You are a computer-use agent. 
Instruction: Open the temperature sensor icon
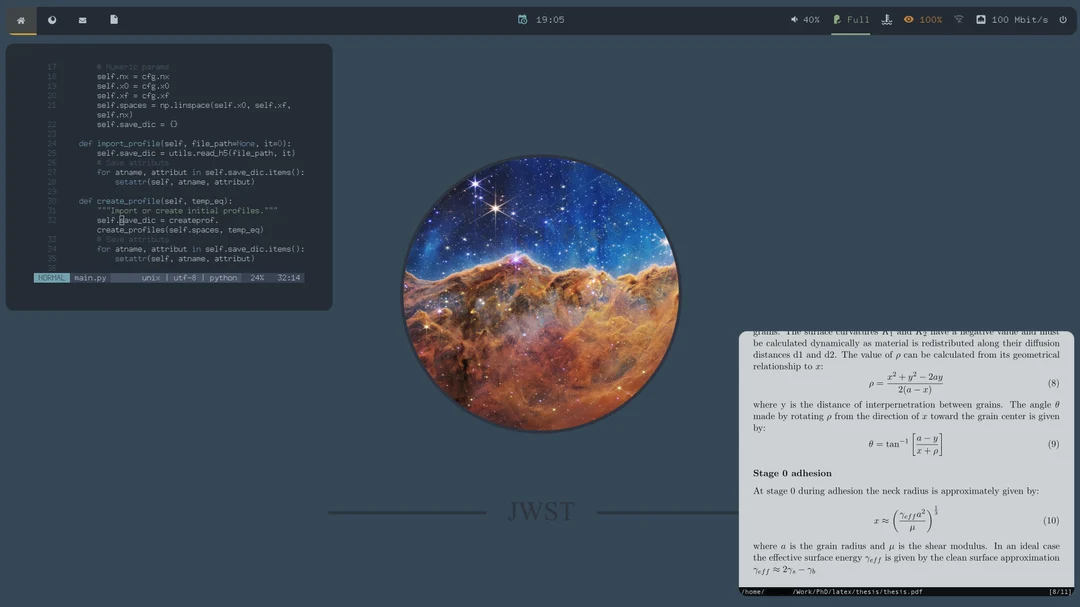click(886, 20)
